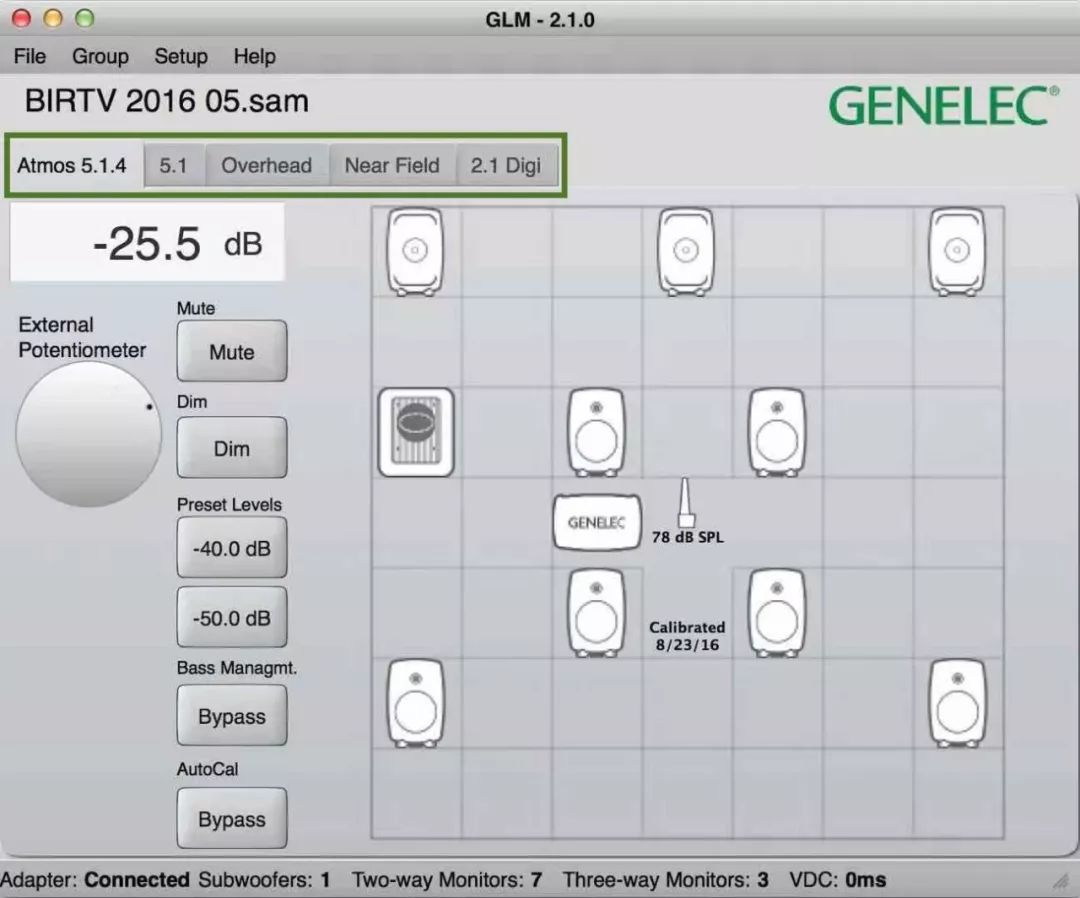Screen dimensions: 1080x898
Task: Bypass AutoCal calibration
Action: [231, 818]
